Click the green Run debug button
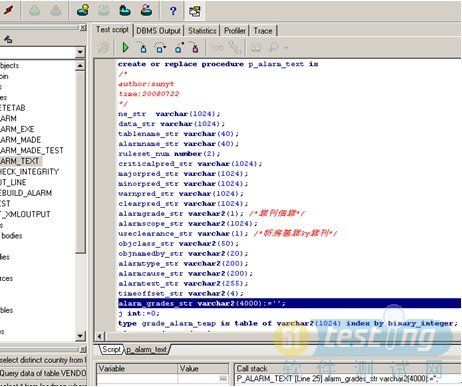The image size is (462, 387). coord(125,48)
